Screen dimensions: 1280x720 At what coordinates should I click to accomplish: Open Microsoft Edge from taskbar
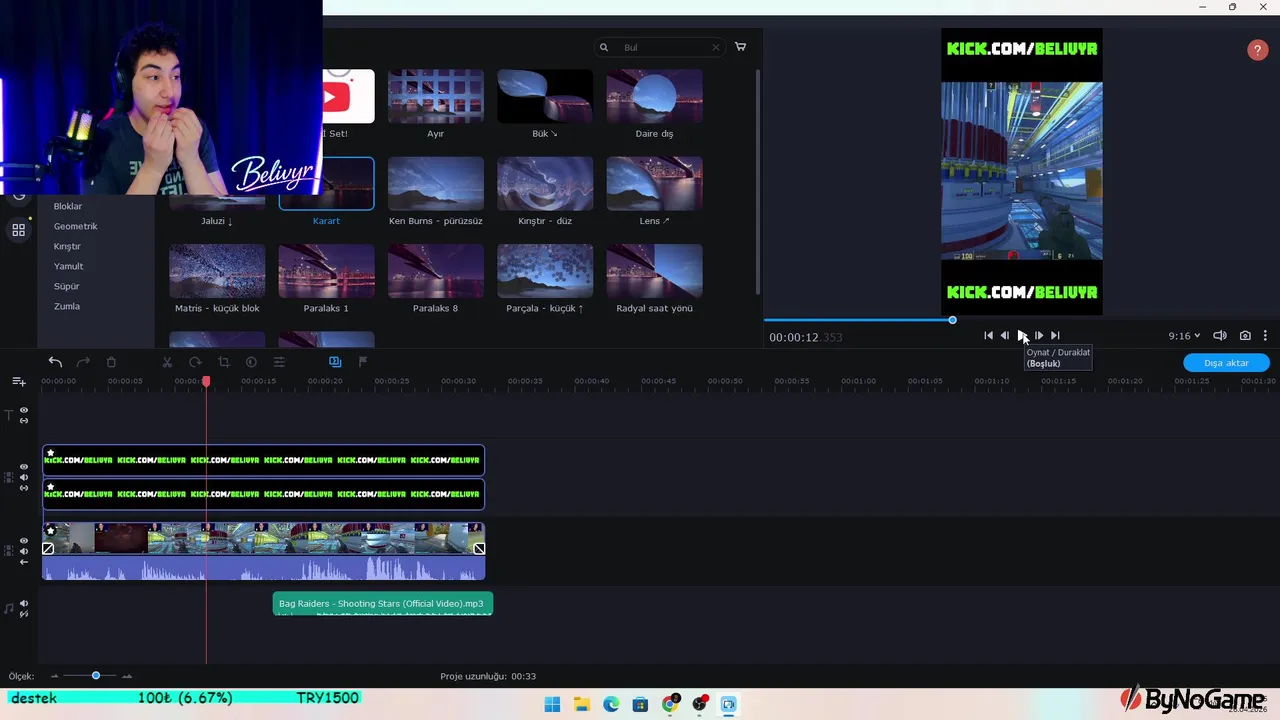coord(611,705)
